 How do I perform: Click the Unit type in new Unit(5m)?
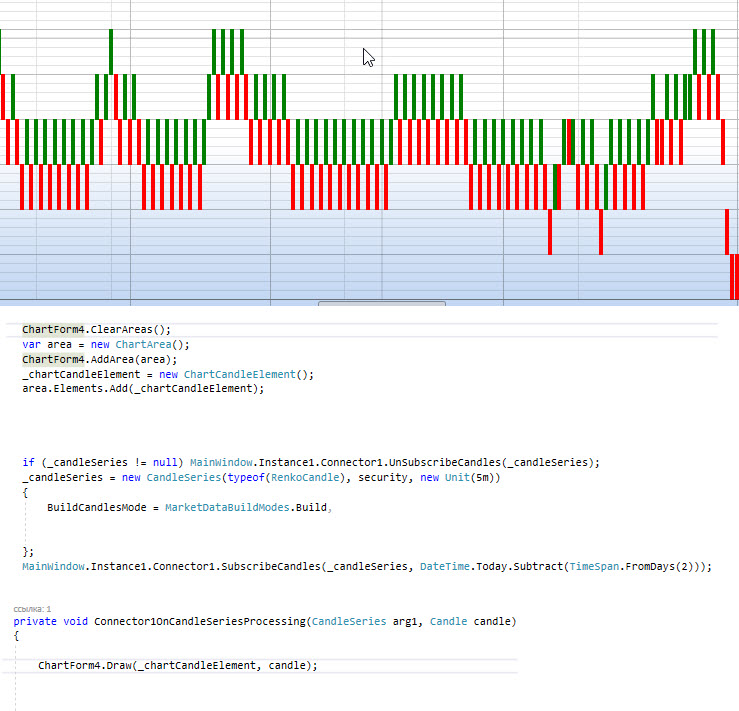tap(459, 478)
